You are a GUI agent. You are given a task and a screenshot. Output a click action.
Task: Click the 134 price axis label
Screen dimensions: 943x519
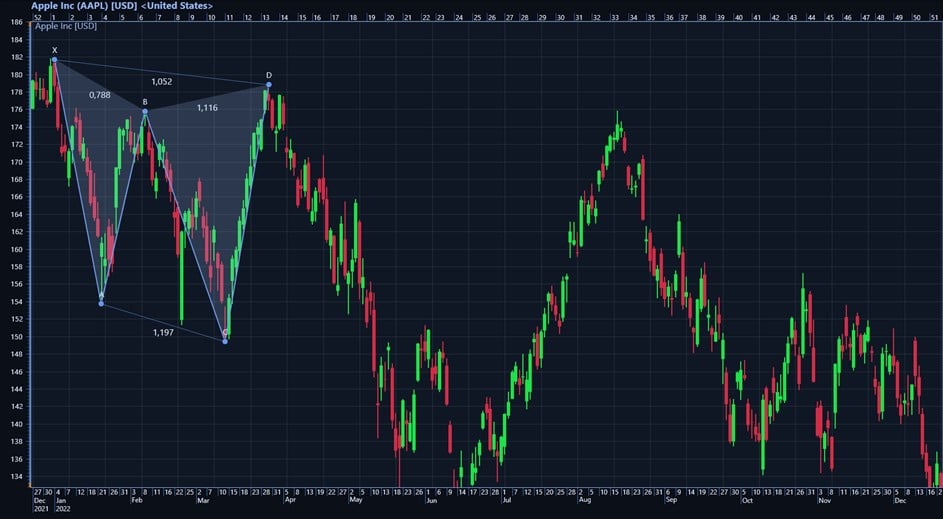[x=15, y=476]
